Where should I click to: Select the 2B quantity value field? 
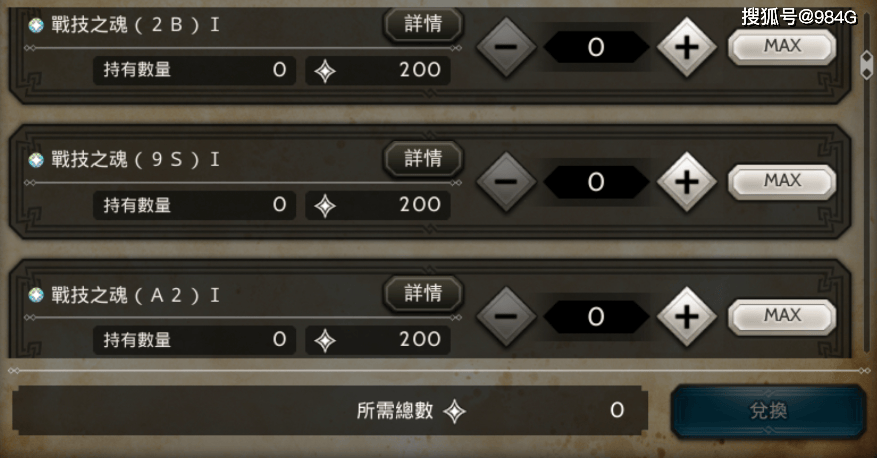pos(596,47)
